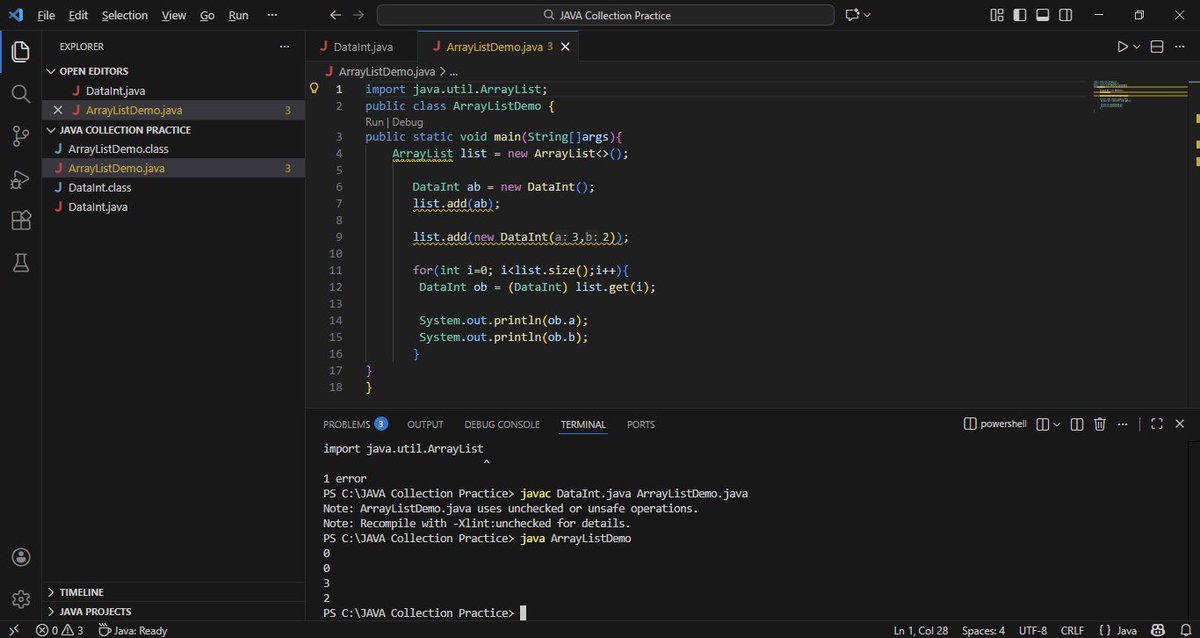Viewport: 1200px width, 638px height.
Task: Open the Search view in activity bar
Action: pos(20,94)
